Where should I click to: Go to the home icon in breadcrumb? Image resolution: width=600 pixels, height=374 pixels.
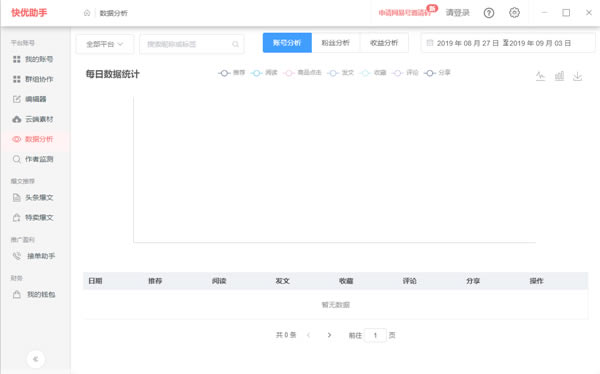coord(87,13)
